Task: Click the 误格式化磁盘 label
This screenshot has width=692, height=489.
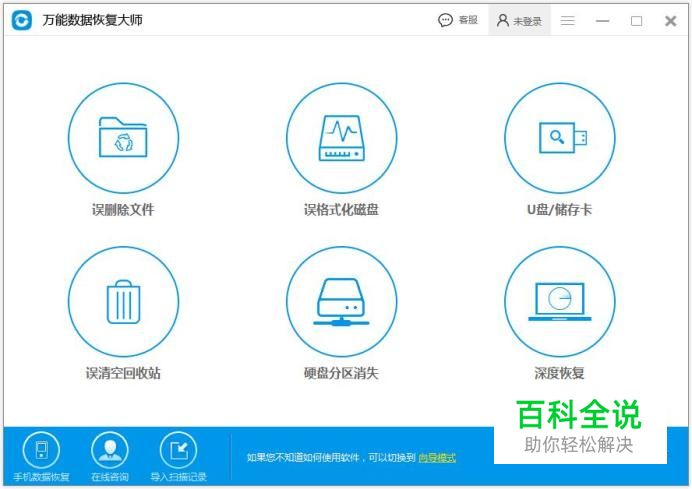Action: [x=341, y=210]
